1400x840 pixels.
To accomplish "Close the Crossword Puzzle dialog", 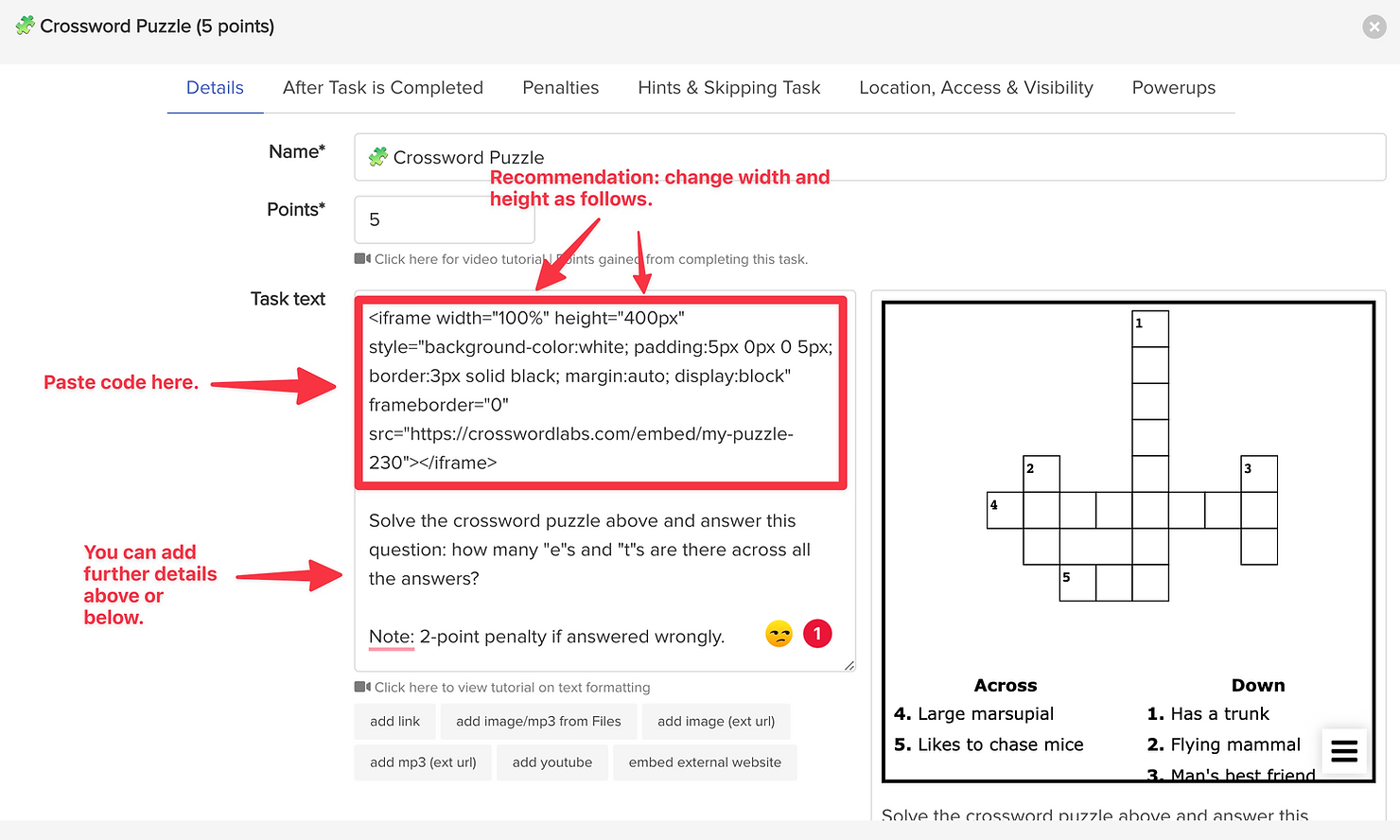I will click(x=1374, y=26).
